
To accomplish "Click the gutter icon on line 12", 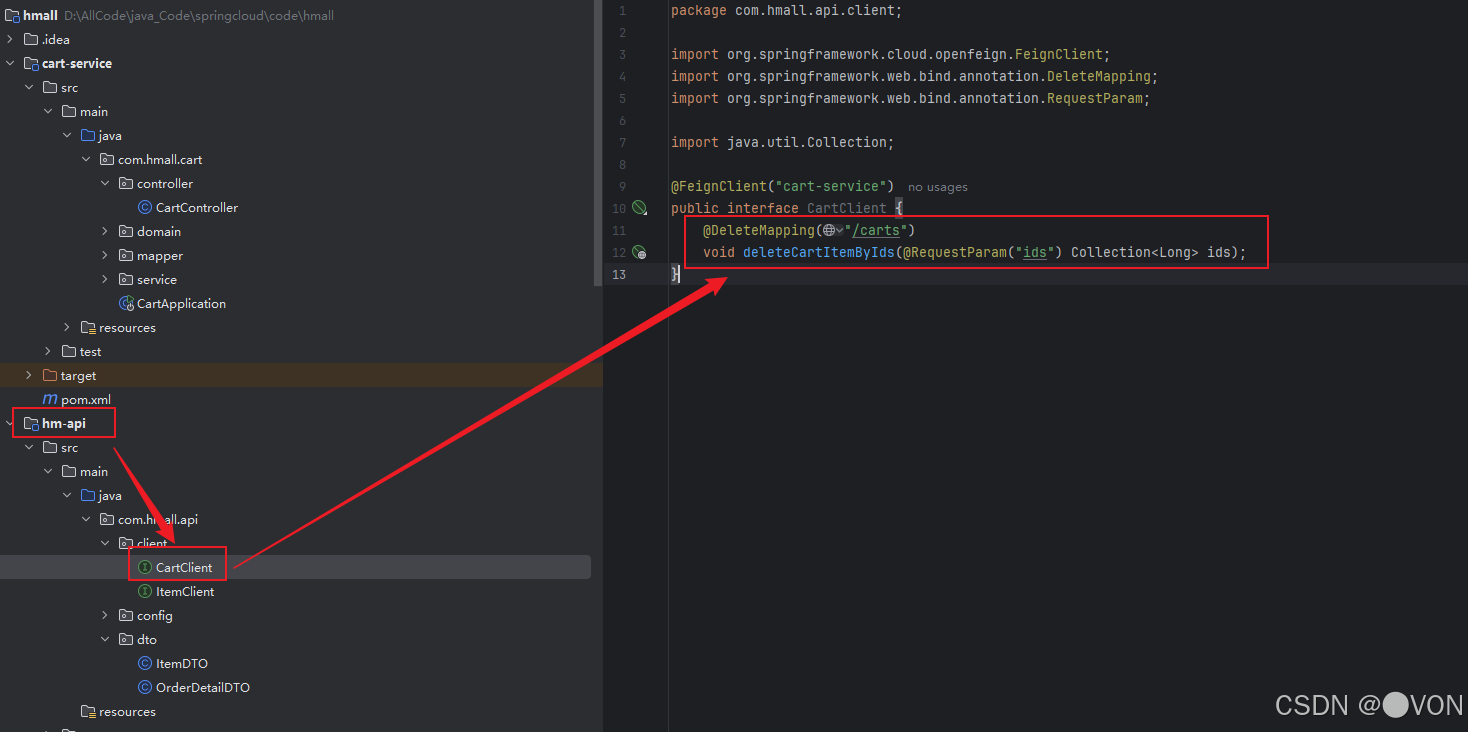I will pyautogui.click(x=639, y=252).
